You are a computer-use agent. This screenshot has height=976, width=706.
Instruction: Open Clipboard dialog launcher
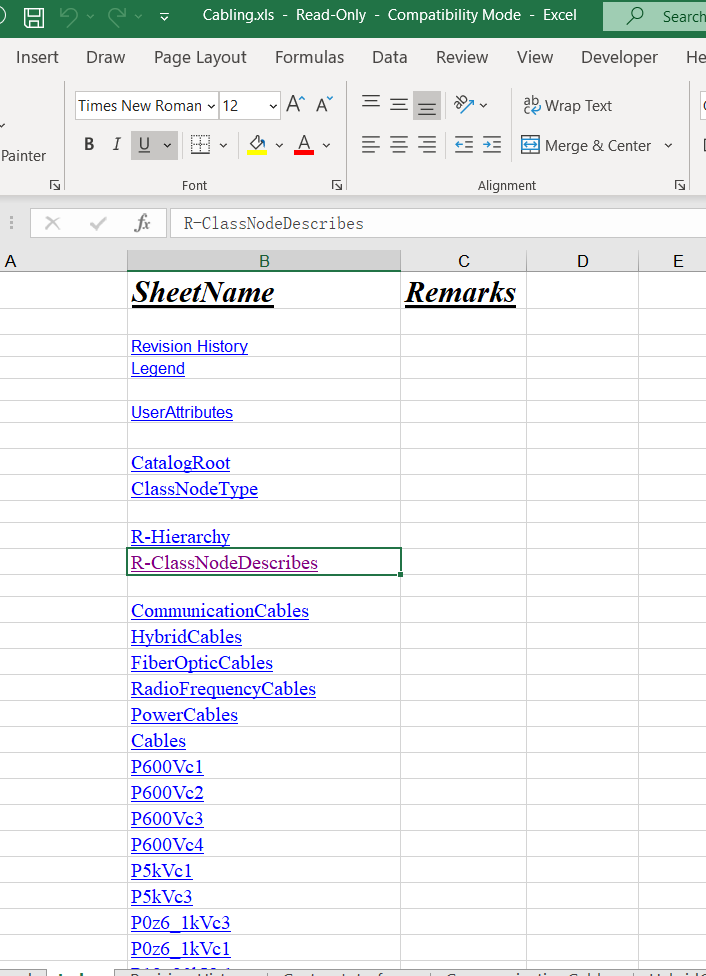(x=55, y=185)
